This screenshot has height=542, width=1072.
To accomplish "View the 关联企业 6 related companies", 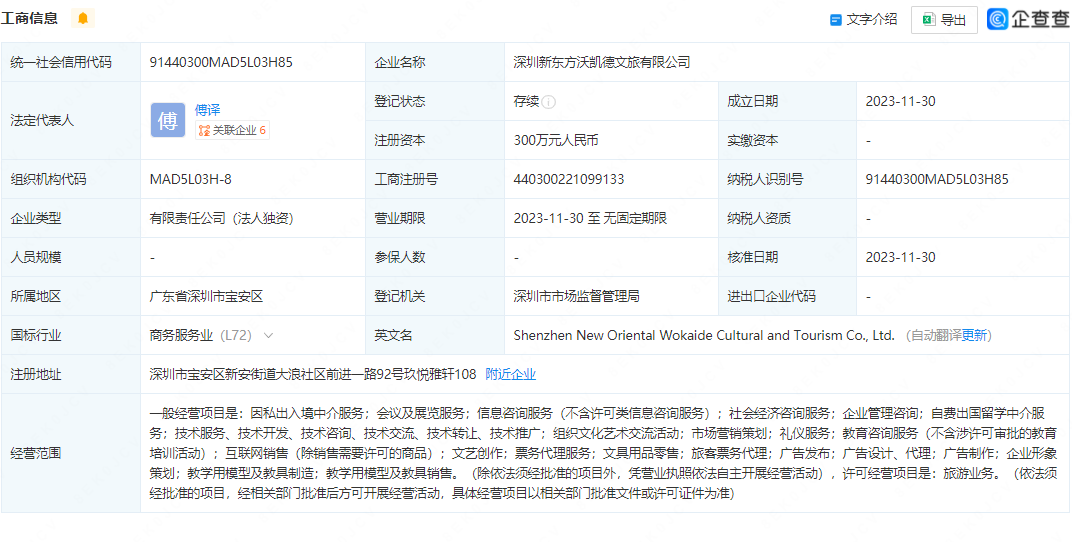I will pos(232,130).
